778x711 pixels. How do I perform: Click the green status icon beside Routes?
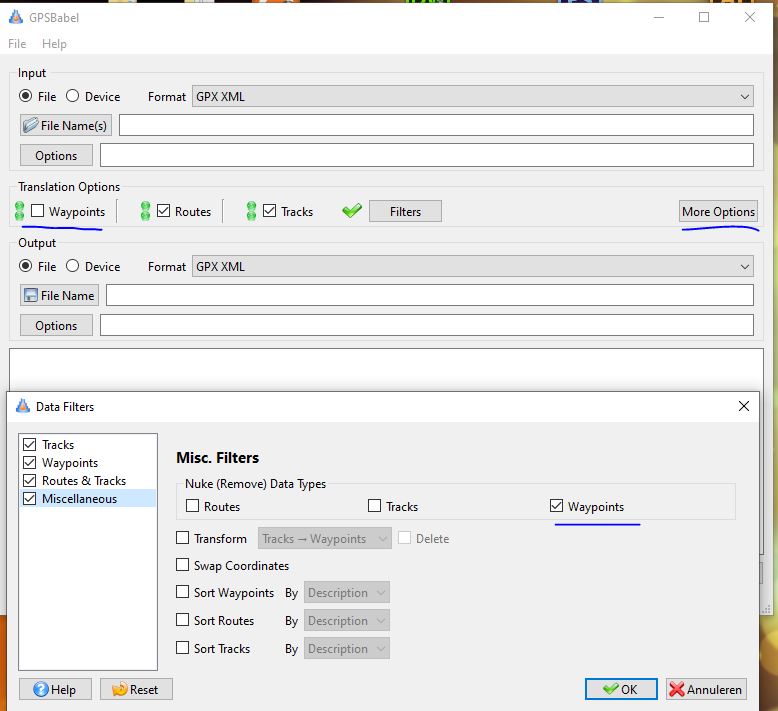point(145,211)
